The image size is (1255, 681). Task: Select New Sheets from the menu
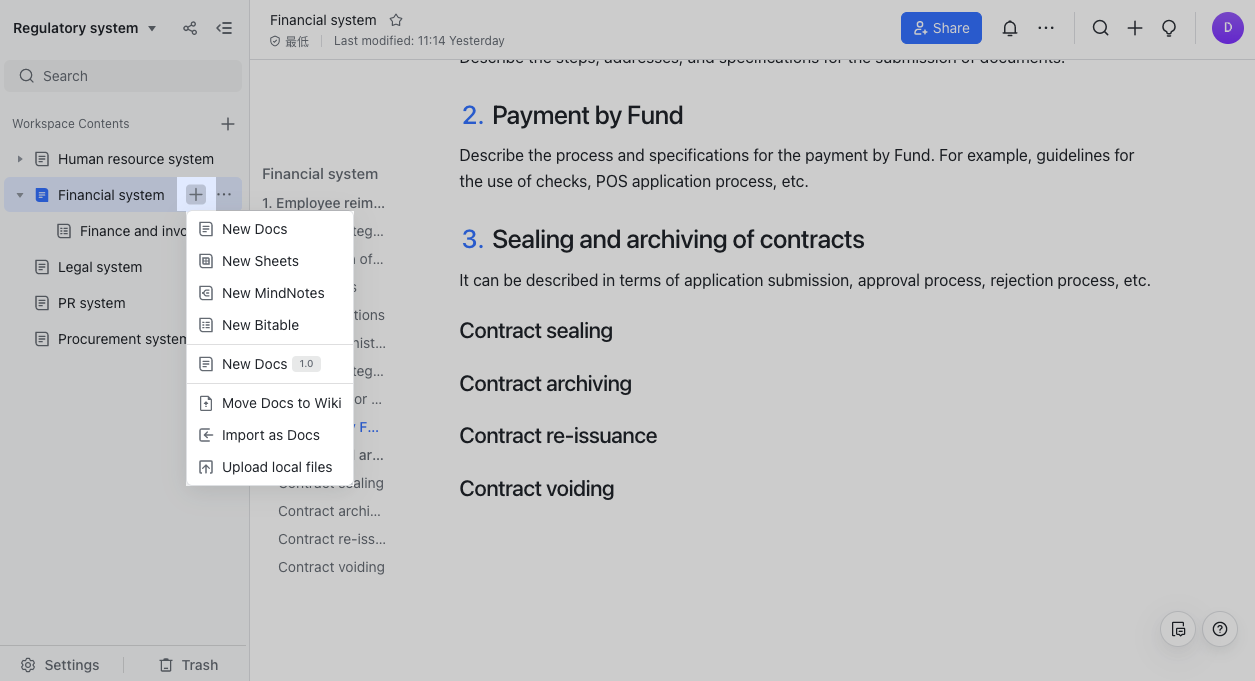pos(260,261)
